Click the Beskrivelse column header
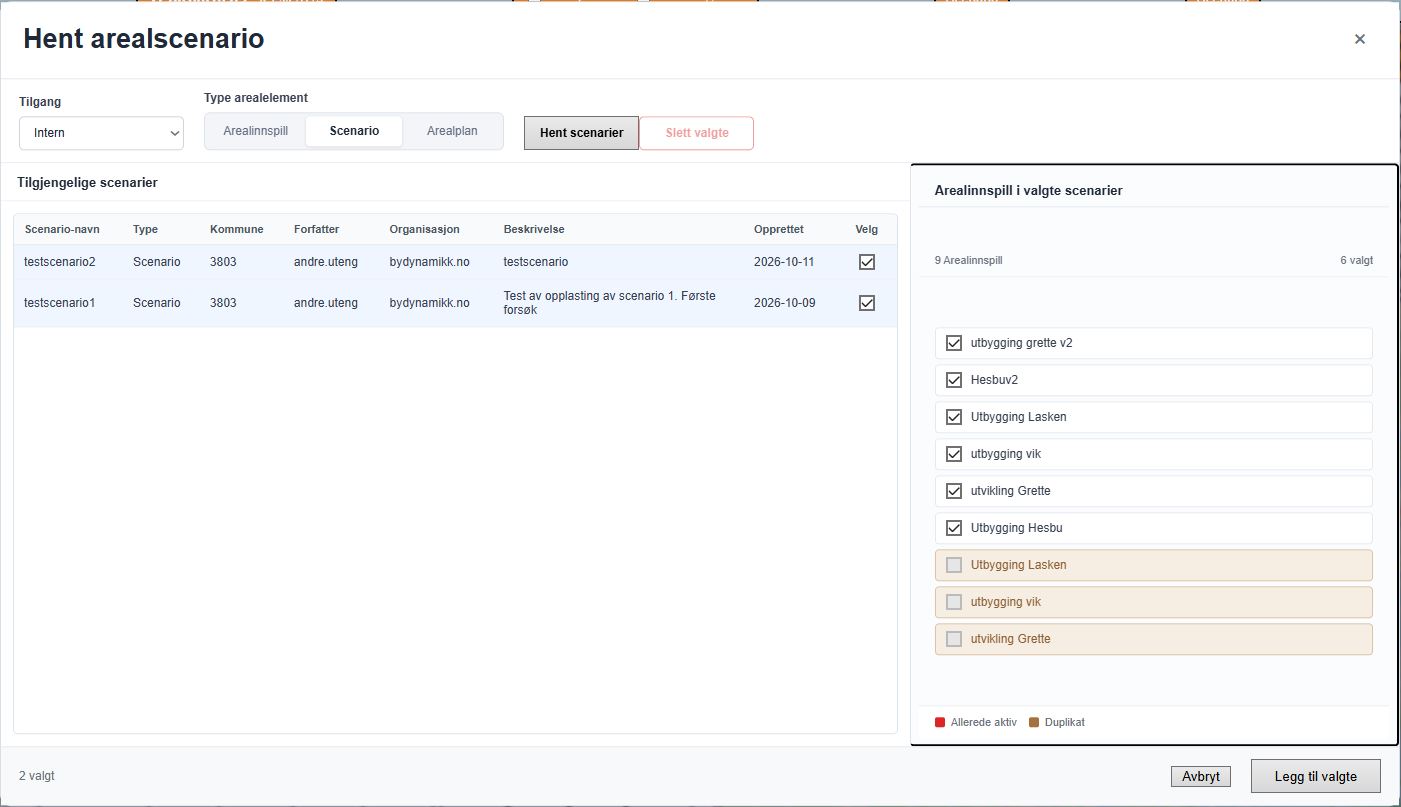1401x807 pixels. click(534, 229)
